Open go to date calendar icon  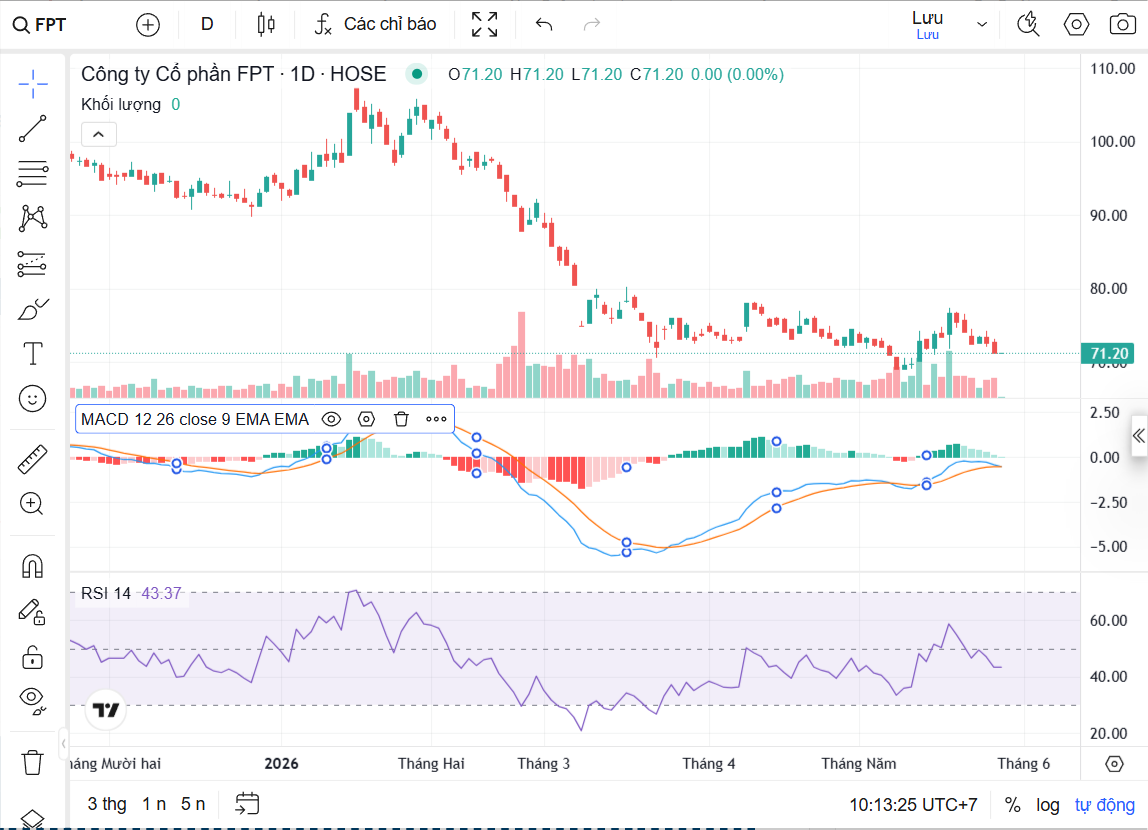point(247,804)
